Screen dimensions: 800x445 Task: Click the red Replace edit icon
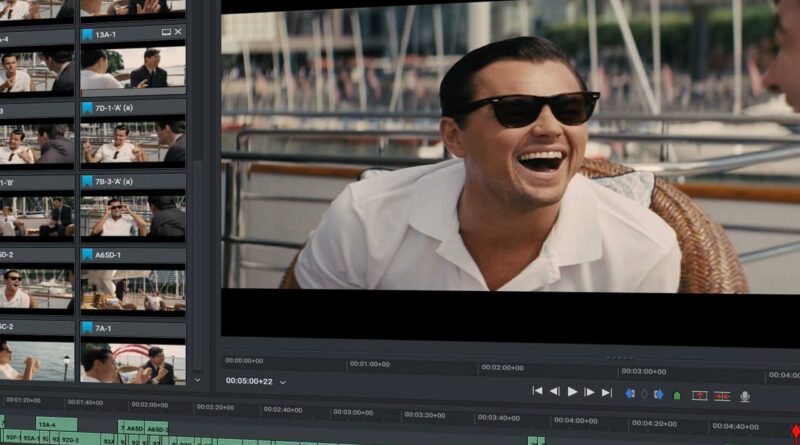[x=699, y=395]
